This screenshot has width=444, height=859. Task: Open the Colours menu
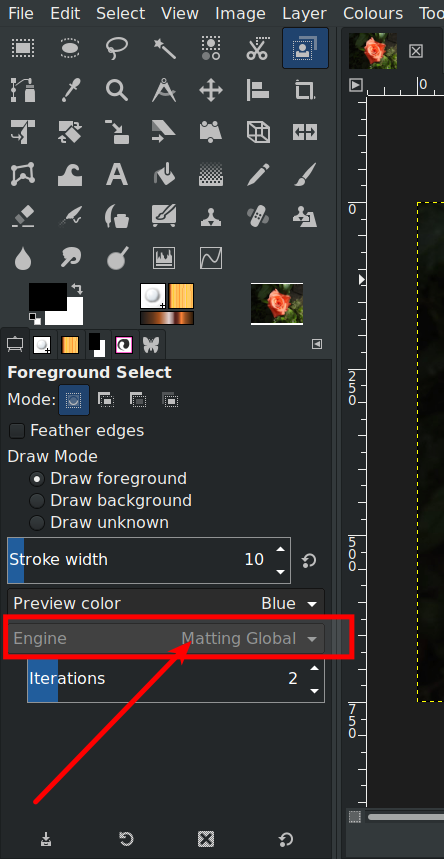[x=373, y=13]
